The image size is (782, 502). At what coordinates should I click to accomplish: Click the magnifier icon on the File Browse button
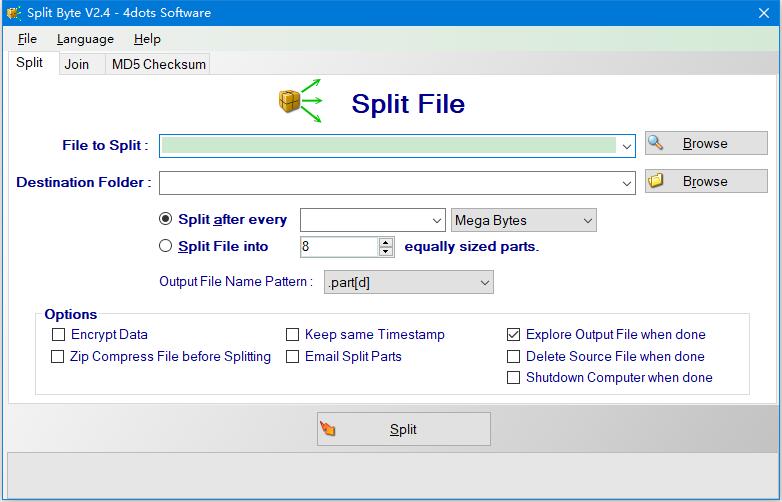pyautogui.click(x=655, y=143)
